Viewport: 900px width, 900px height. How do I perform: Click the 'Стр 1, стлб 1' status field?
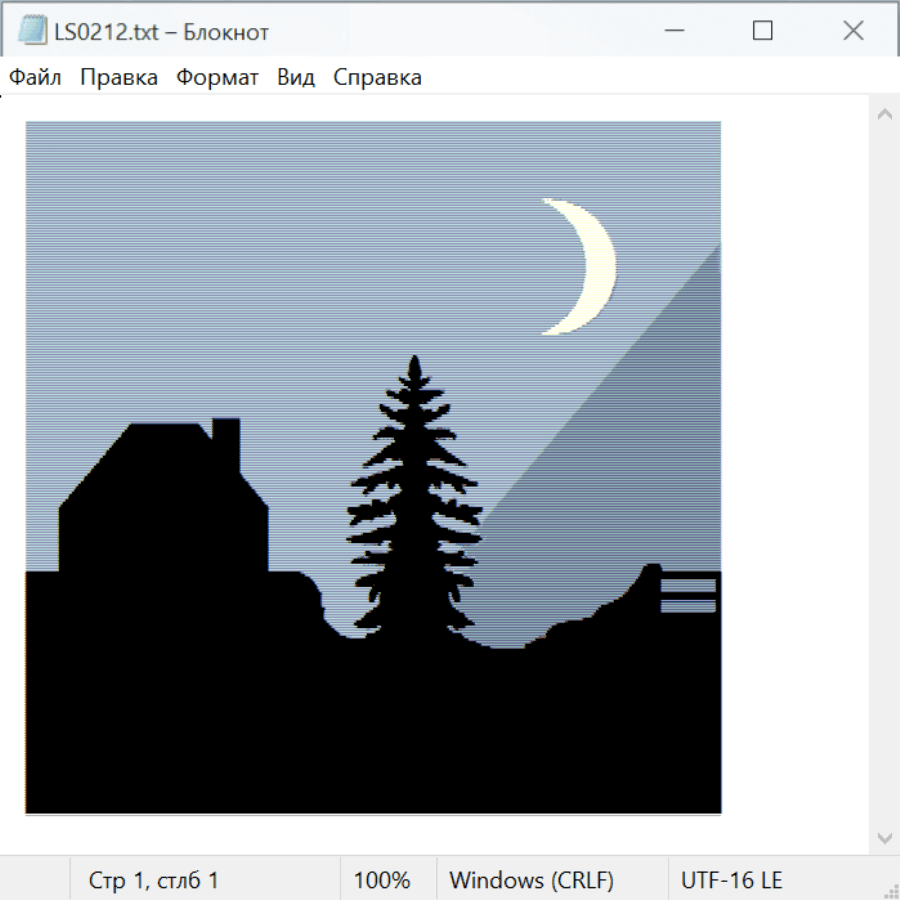point(153,880)
